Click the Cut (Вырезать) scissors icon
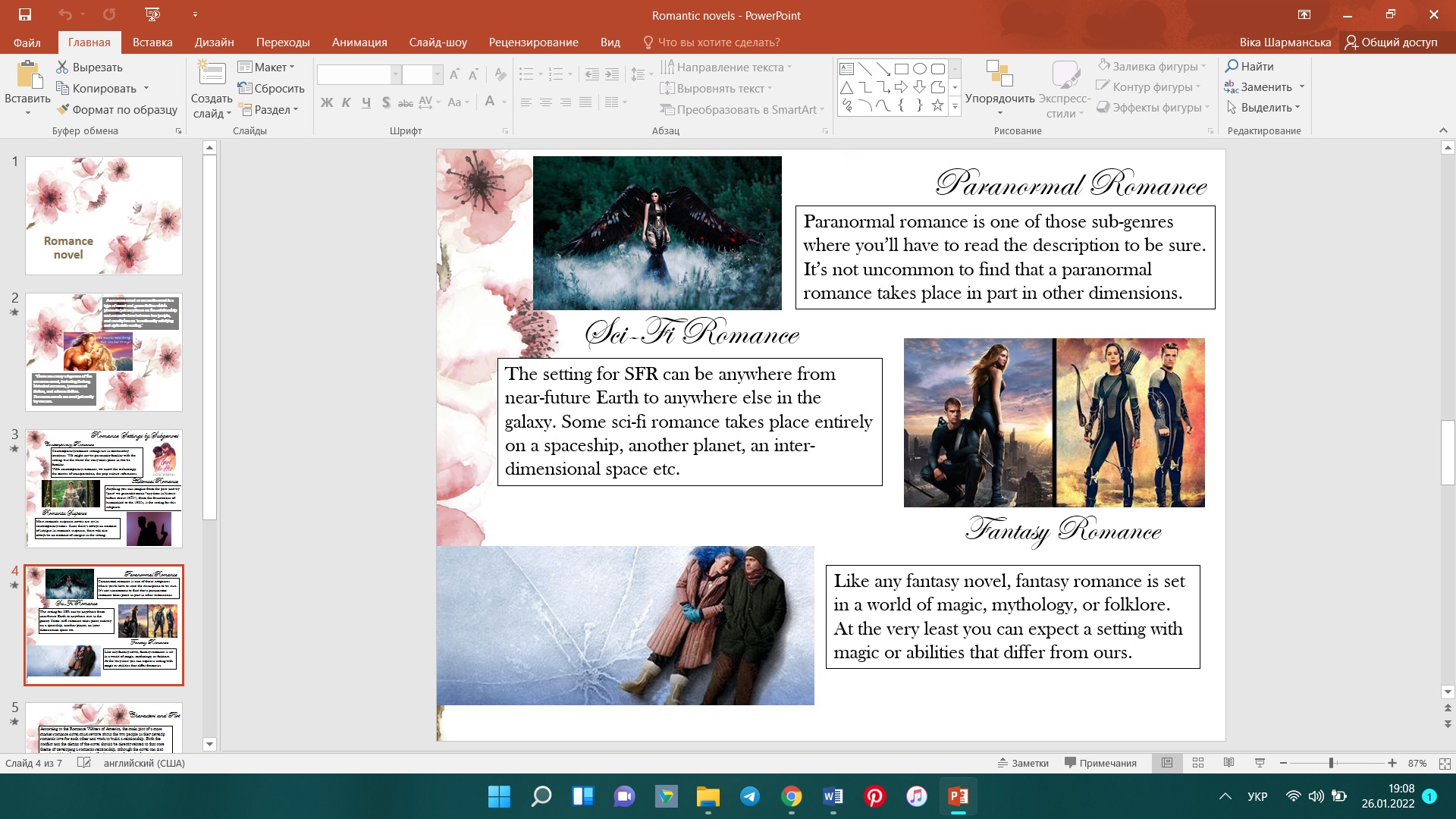Screen dimensions: 1456x819 [63, 67]
